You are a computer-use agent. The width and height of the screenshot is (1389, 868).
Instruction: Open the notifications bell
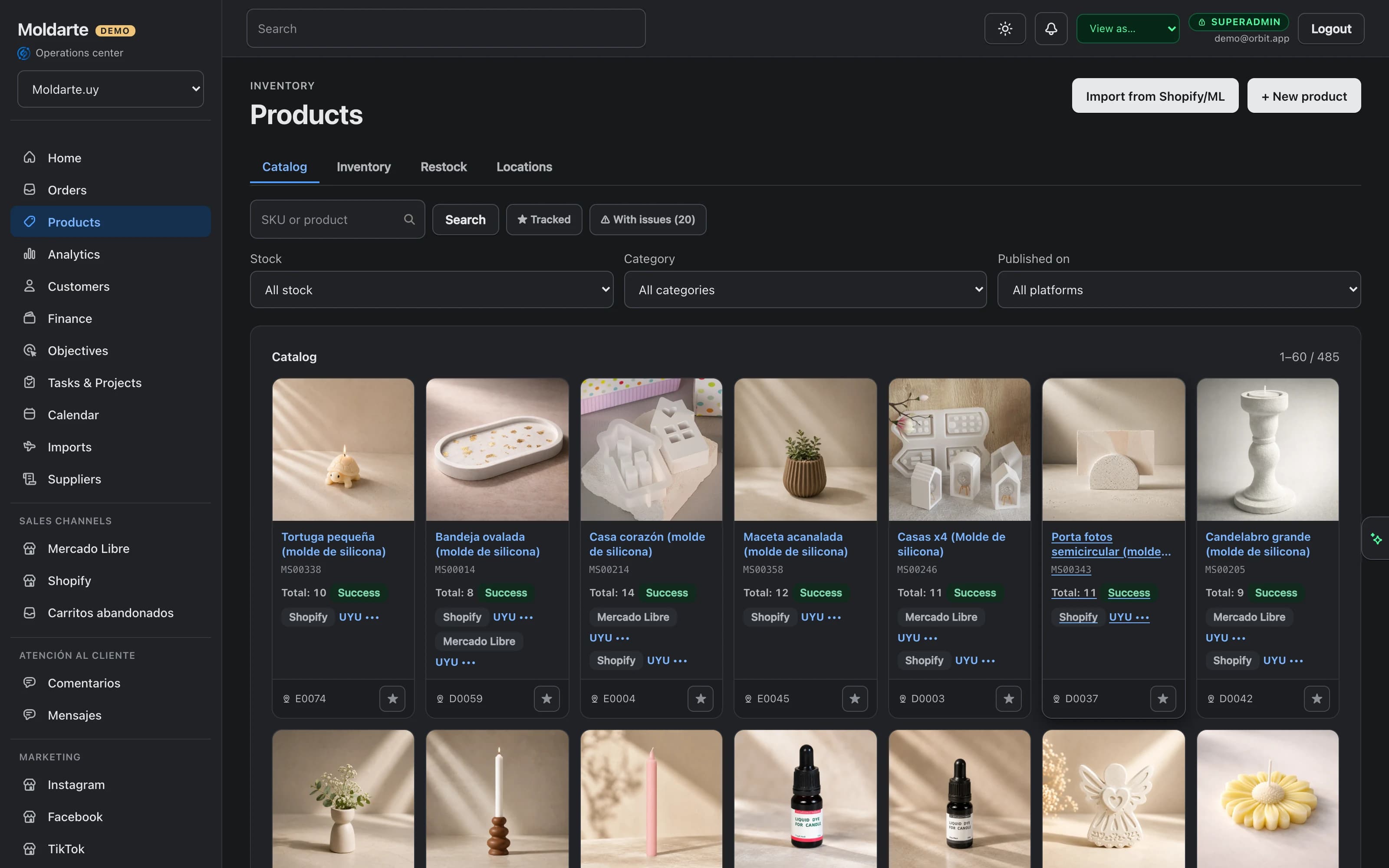(x=1051, y=29)
